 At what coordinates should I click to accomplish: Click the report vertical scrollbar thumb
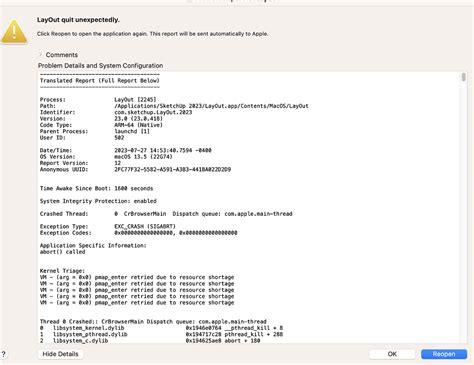click(x=463, y=77)
